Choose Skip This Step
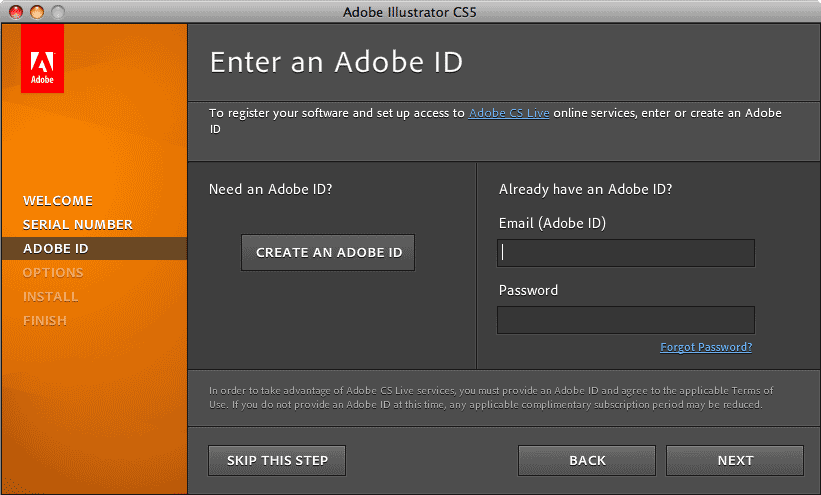The width and height of the screenshot is (821, 495). (x=277, y=460)
